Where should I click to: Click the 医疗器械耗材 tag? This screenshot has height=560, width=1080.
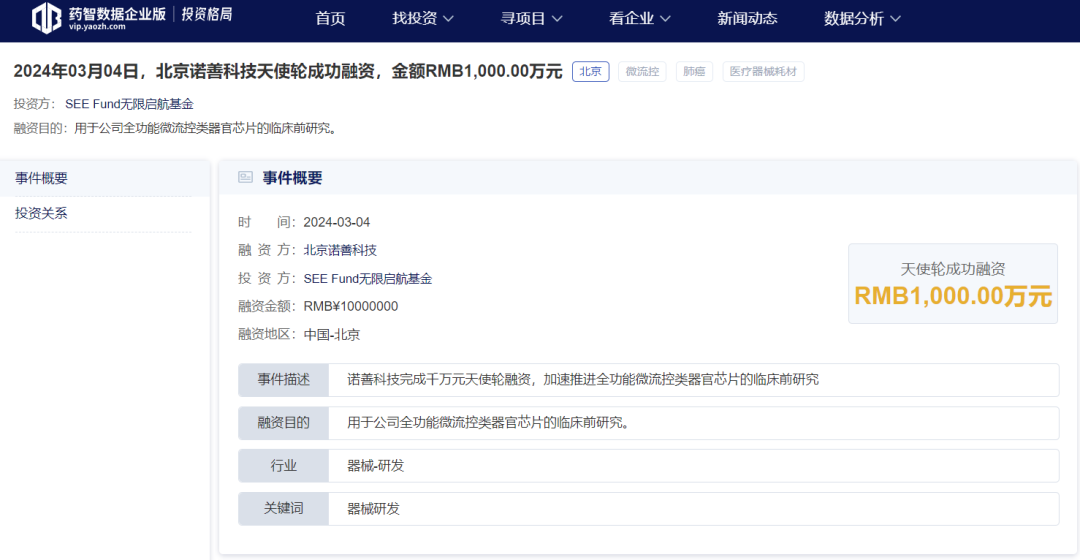[763, 72]
